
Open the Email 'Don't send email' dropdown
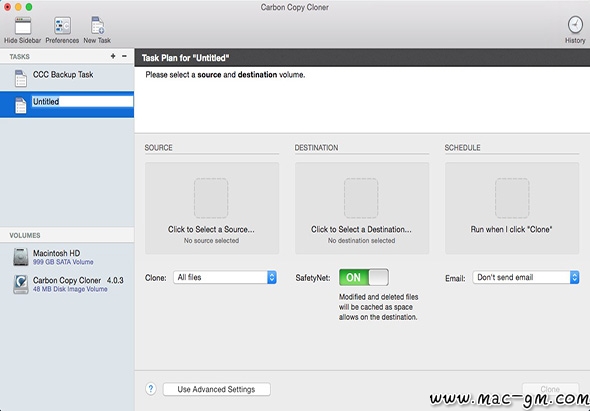click(526, 277)
